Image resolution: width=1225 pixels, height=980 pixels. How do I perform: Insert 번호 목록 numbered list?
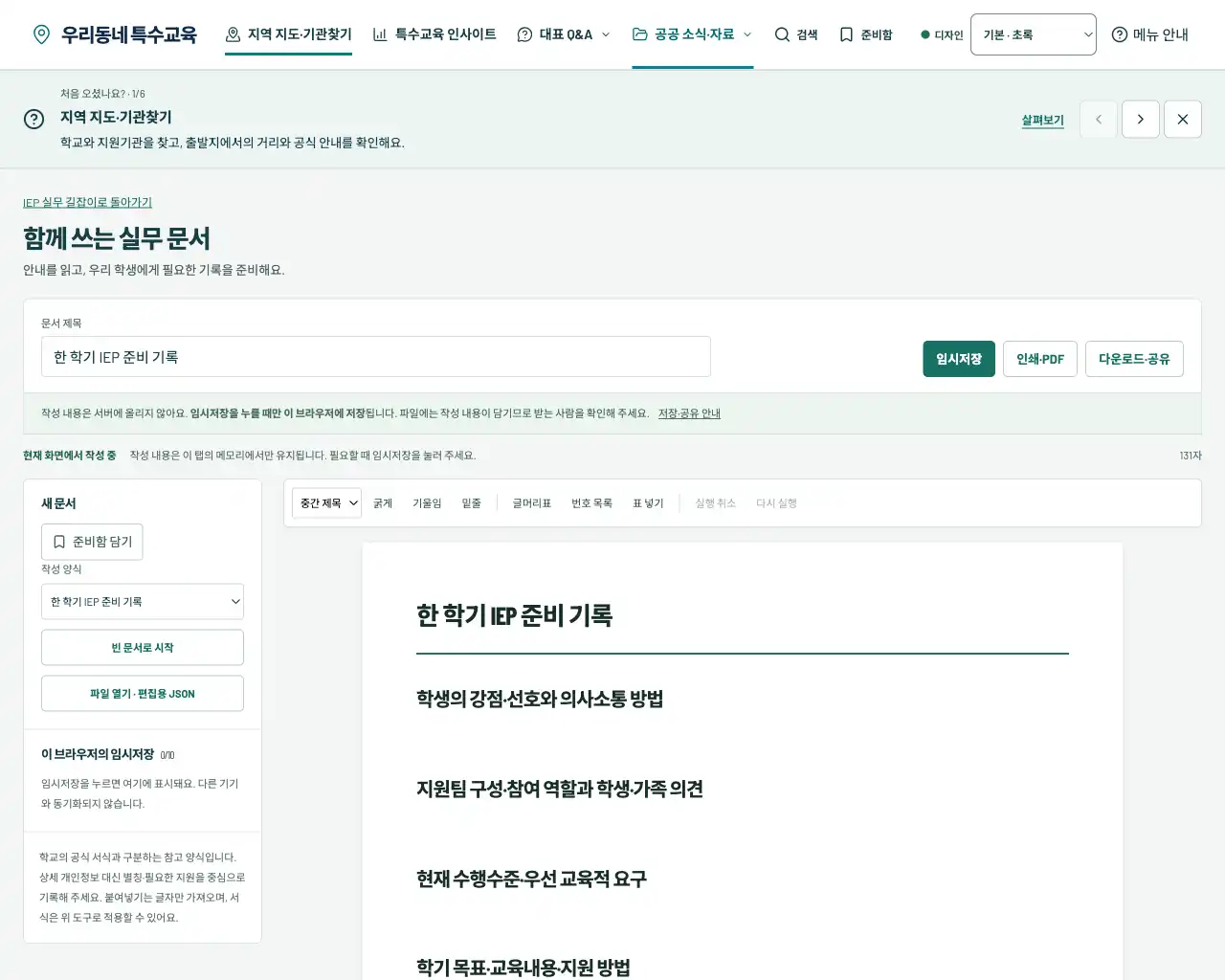point(591,503)
